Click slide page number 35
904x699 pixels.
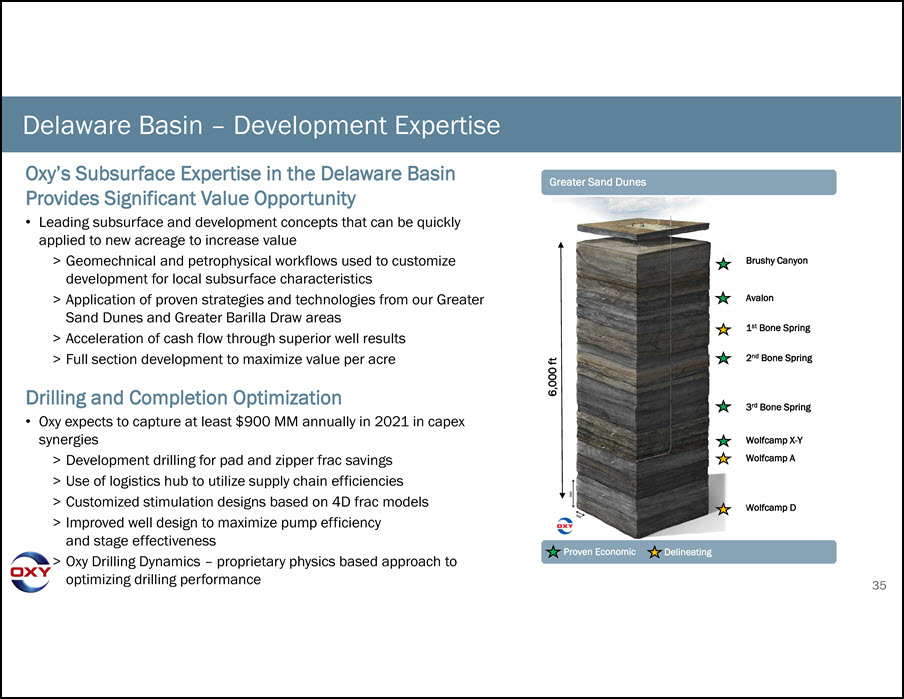(879, 585)
